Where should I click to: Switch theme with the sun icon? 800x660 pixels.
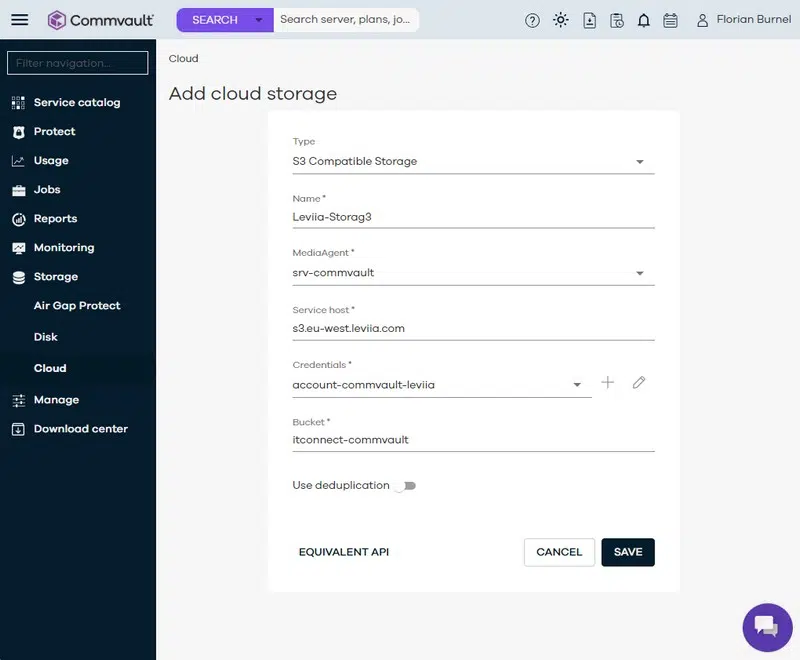pos(561,20)
